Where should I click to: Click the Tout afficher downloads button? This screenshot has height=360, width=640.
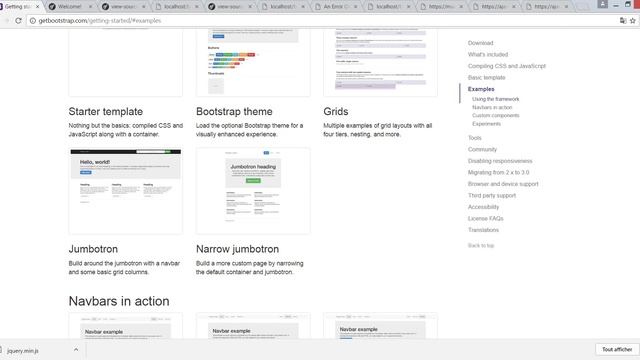[x=617, y=349]
